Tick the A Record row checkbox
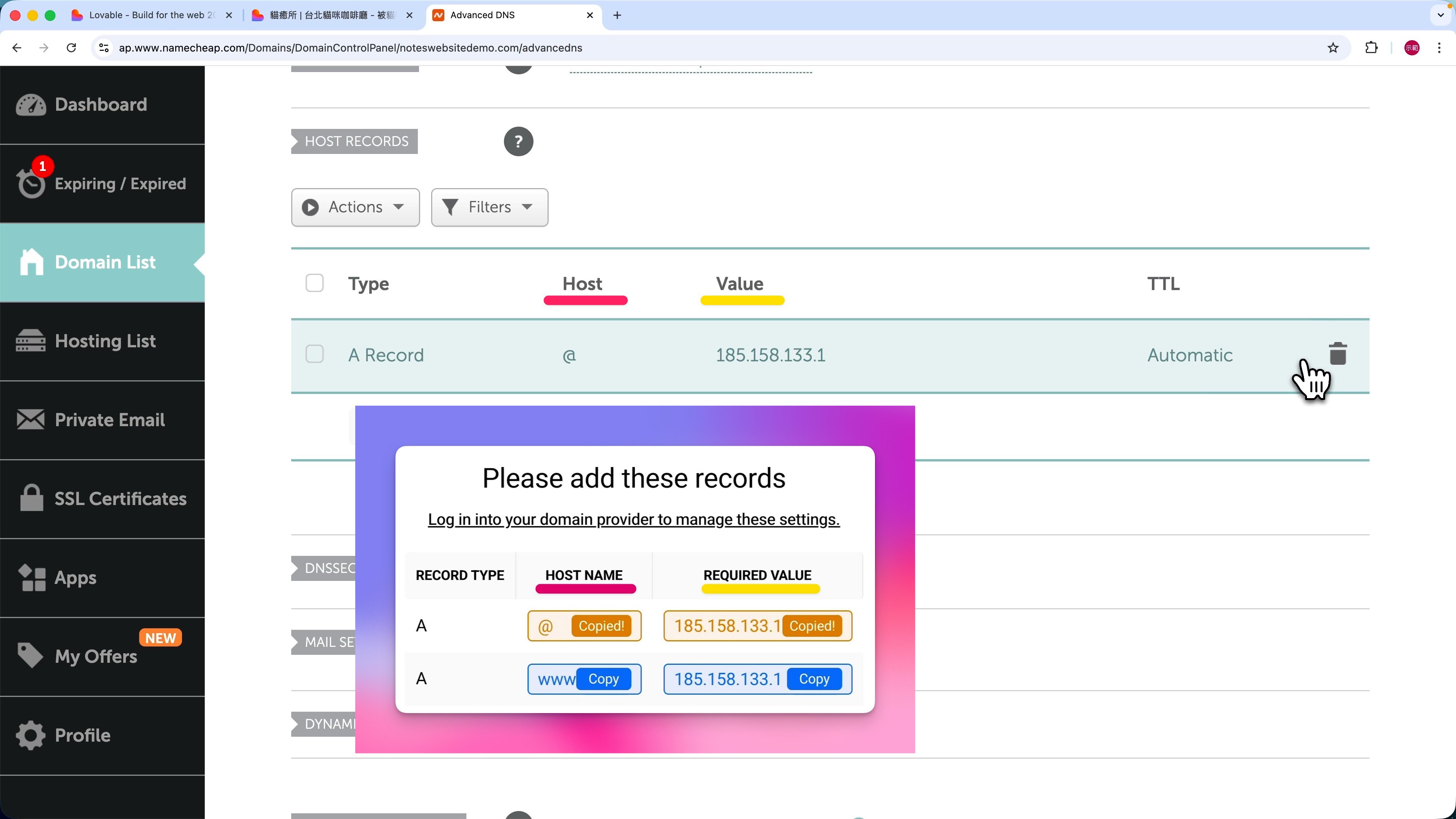Viewport: 1456px width, 819px height. [x=314, y=355]
